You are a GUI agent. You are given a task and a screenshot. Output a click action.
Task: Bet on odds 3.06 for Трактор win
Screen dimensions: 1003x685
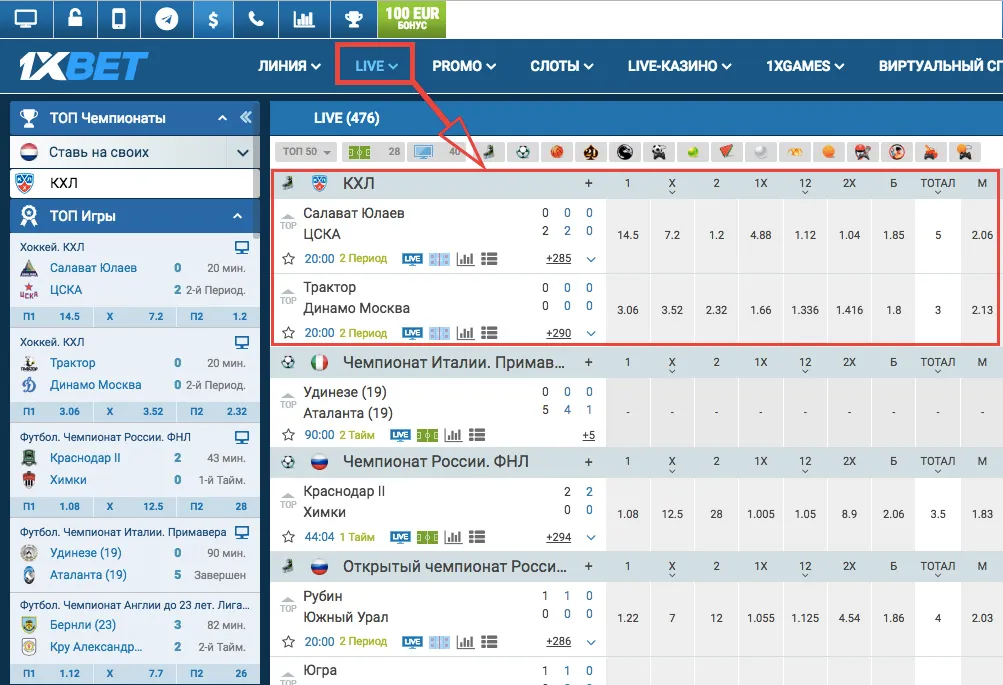tap(628, 310)
